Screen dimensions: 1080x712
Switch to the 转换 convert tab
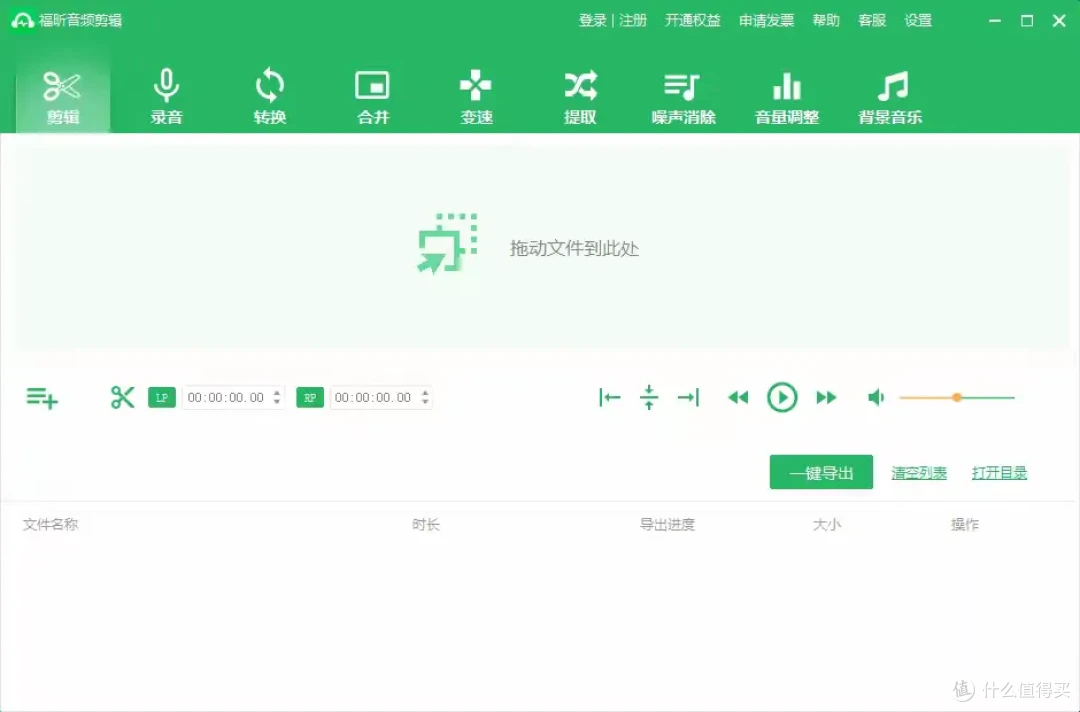(269, 96)
